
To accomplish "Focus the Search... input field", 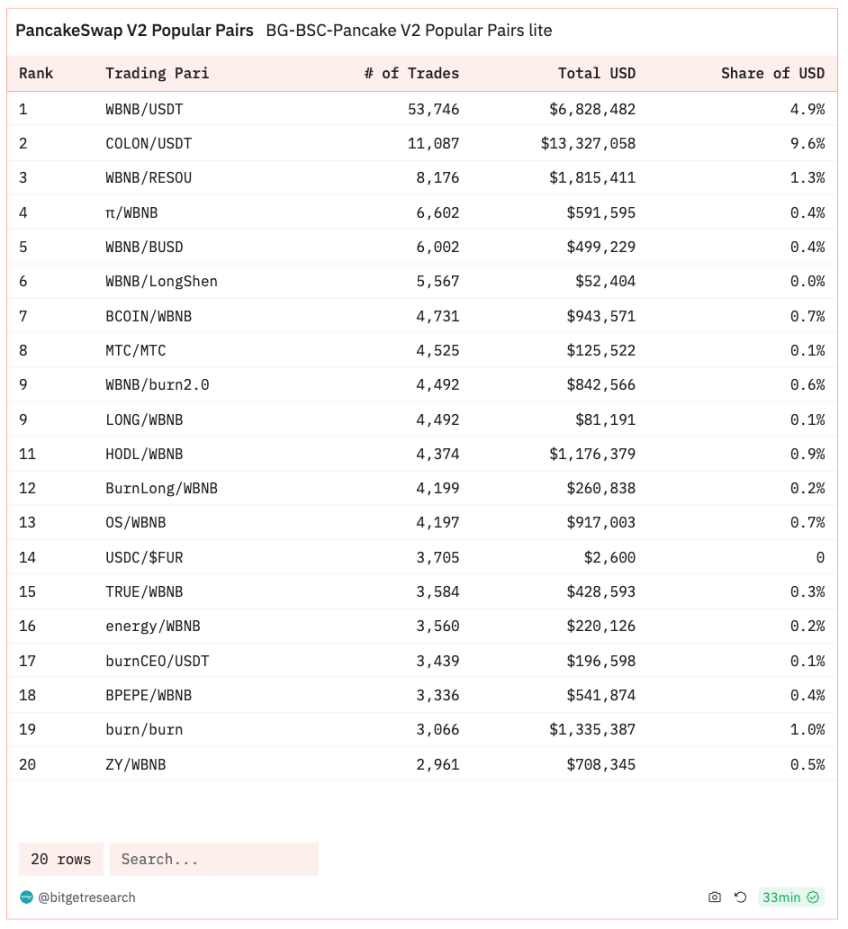I will point(214,858).
